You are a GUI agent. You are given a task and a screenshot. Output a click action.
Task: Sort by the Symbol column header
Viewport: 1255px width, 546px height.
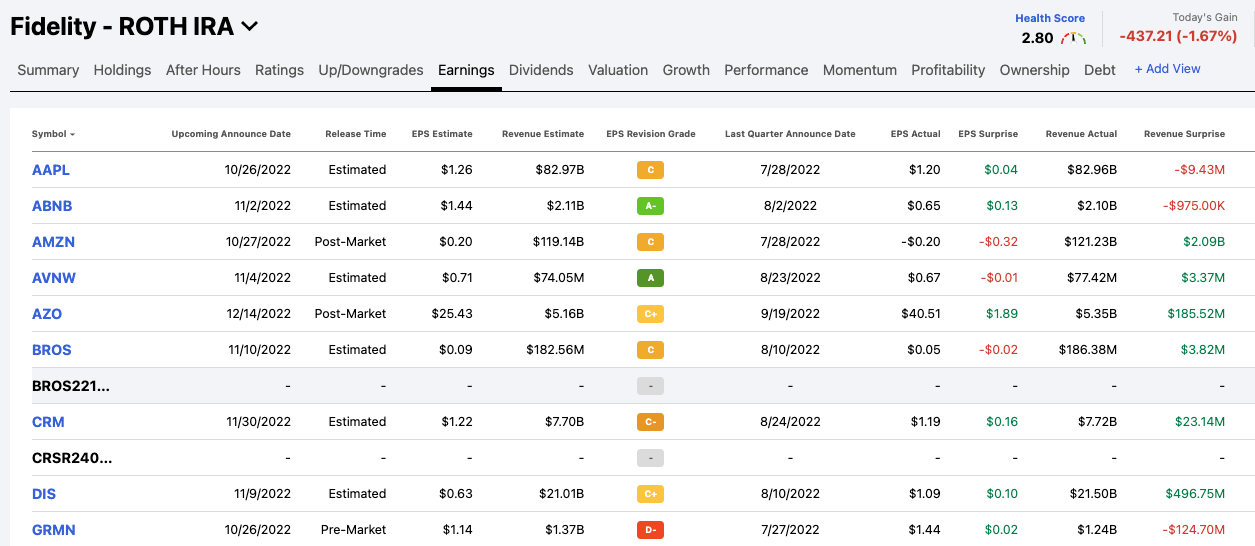pos(53,134)
